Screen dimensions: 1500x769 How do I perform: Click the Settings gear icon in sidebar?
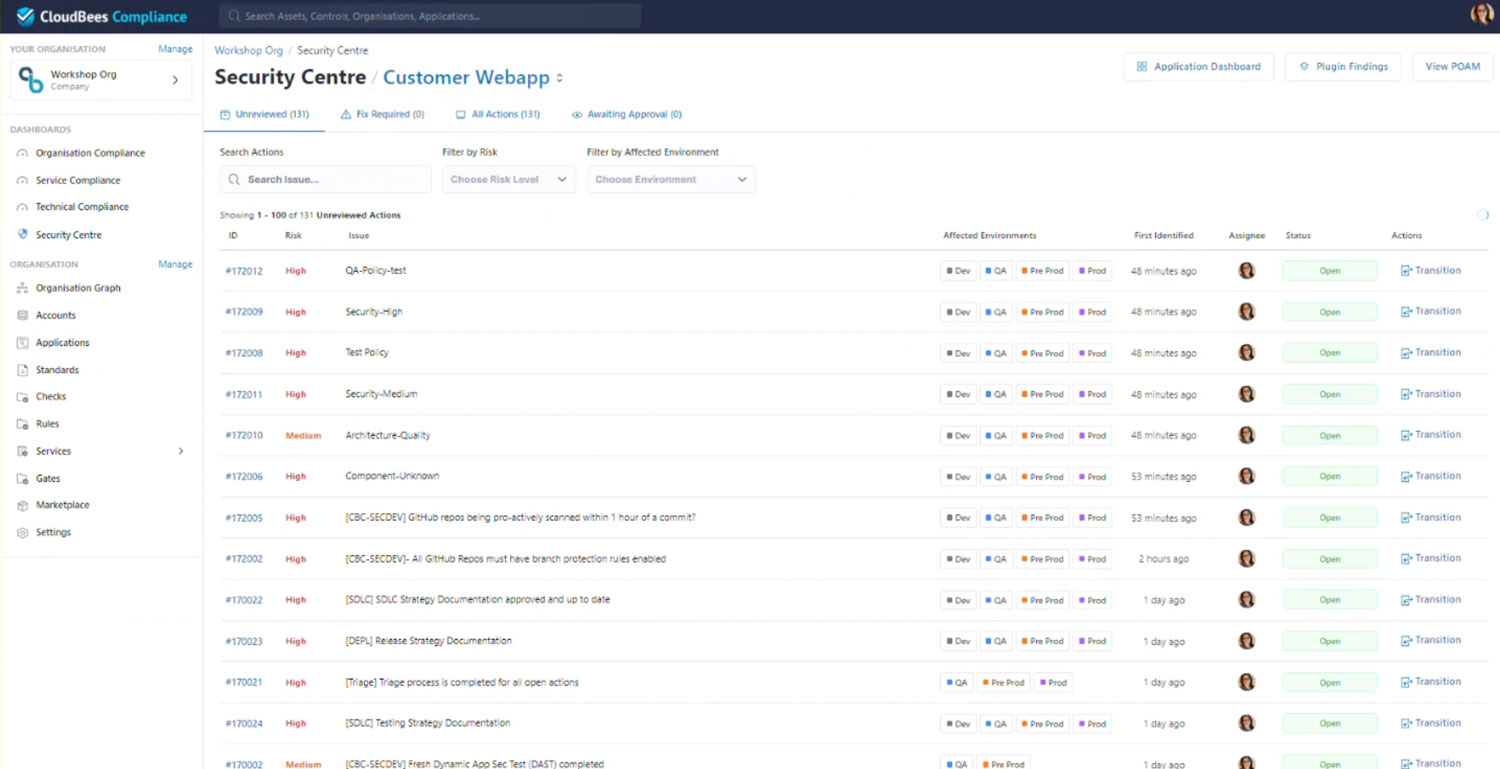pos(23,532)
